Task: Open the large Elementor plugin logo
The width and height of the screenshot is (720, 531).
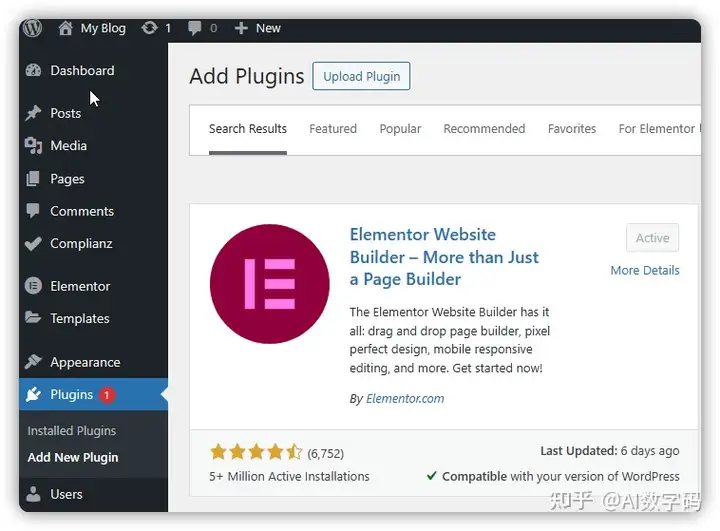Action: pyautogui.click(x=270, y=284)
